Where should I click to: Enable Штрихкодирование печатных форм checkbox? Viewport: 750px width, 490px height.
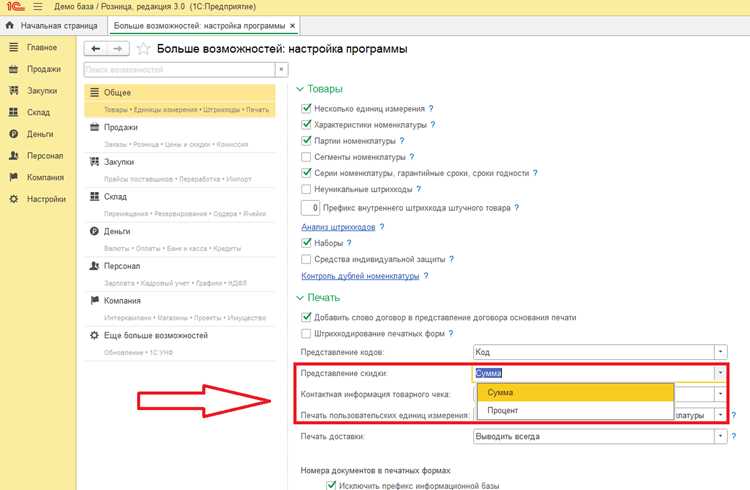306,333
